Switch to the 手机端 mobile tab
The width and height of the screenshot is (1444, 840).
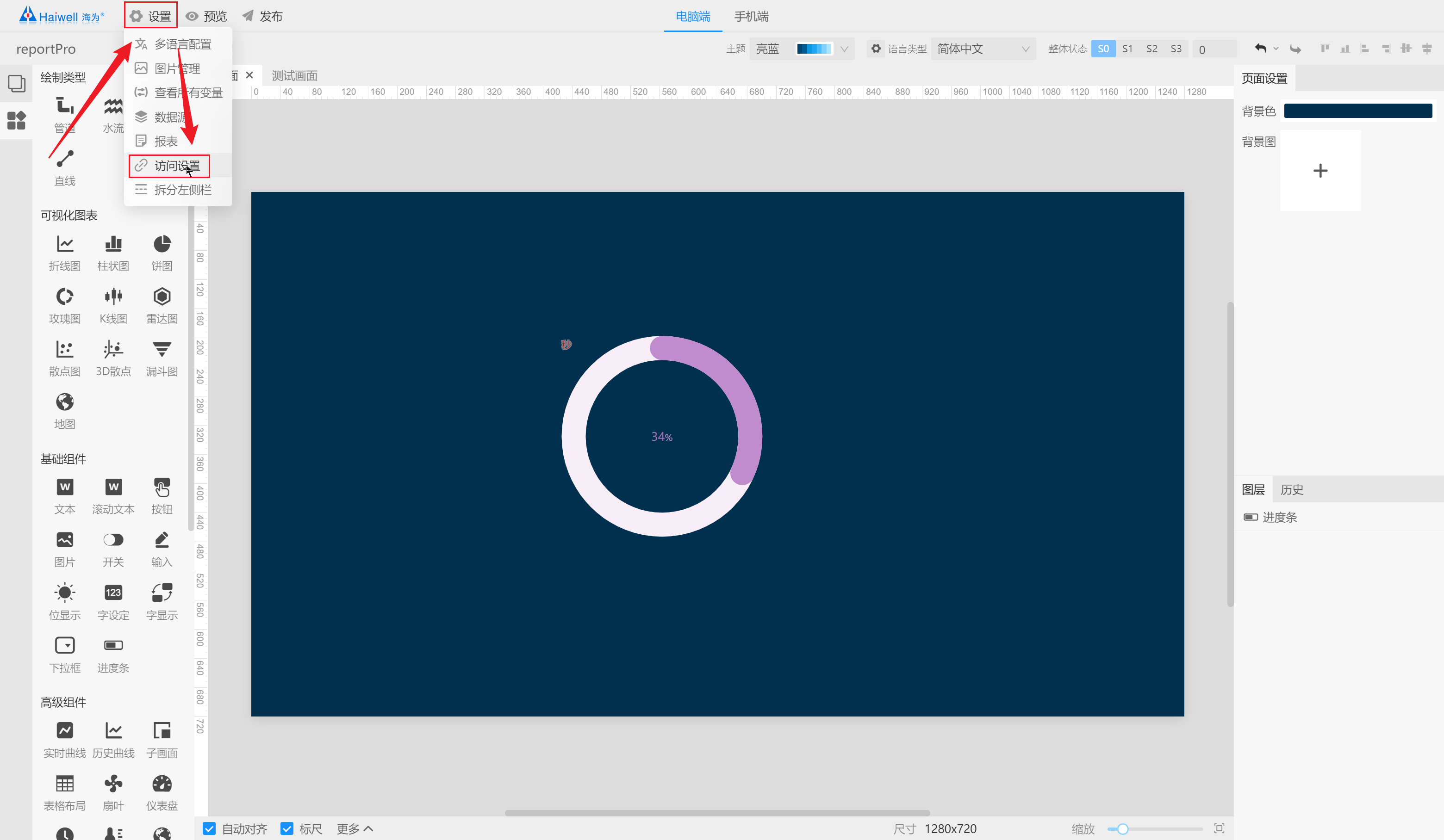[751, 16]
